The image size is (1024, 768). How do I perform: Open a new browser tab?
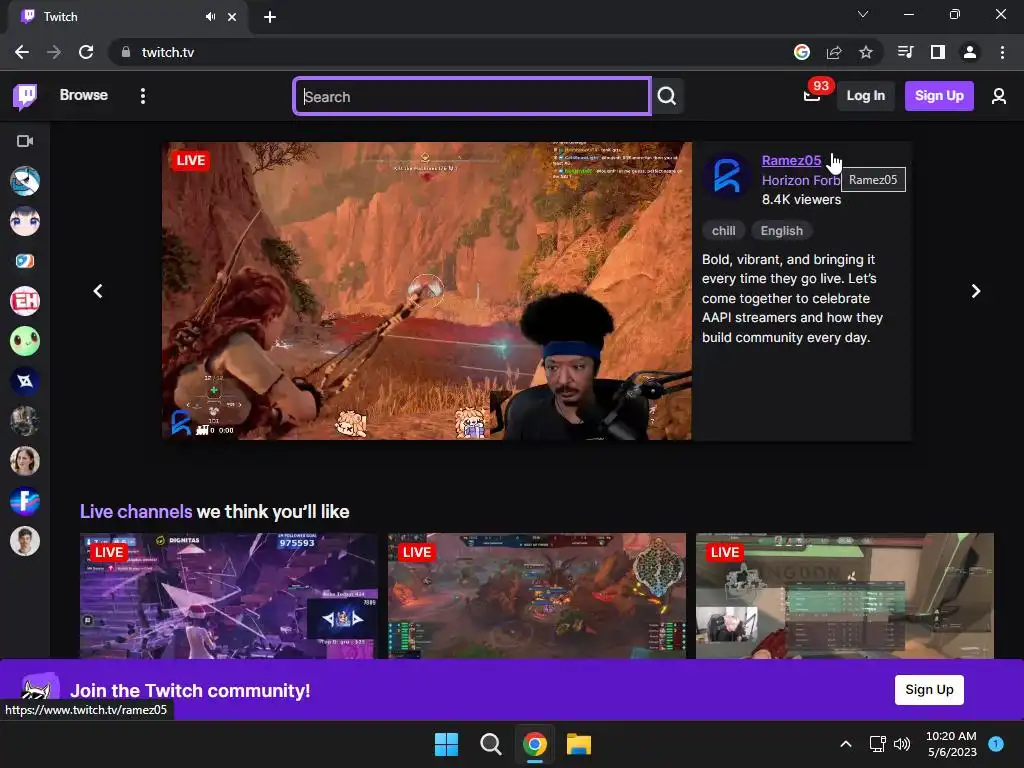(x=270, y=17)
